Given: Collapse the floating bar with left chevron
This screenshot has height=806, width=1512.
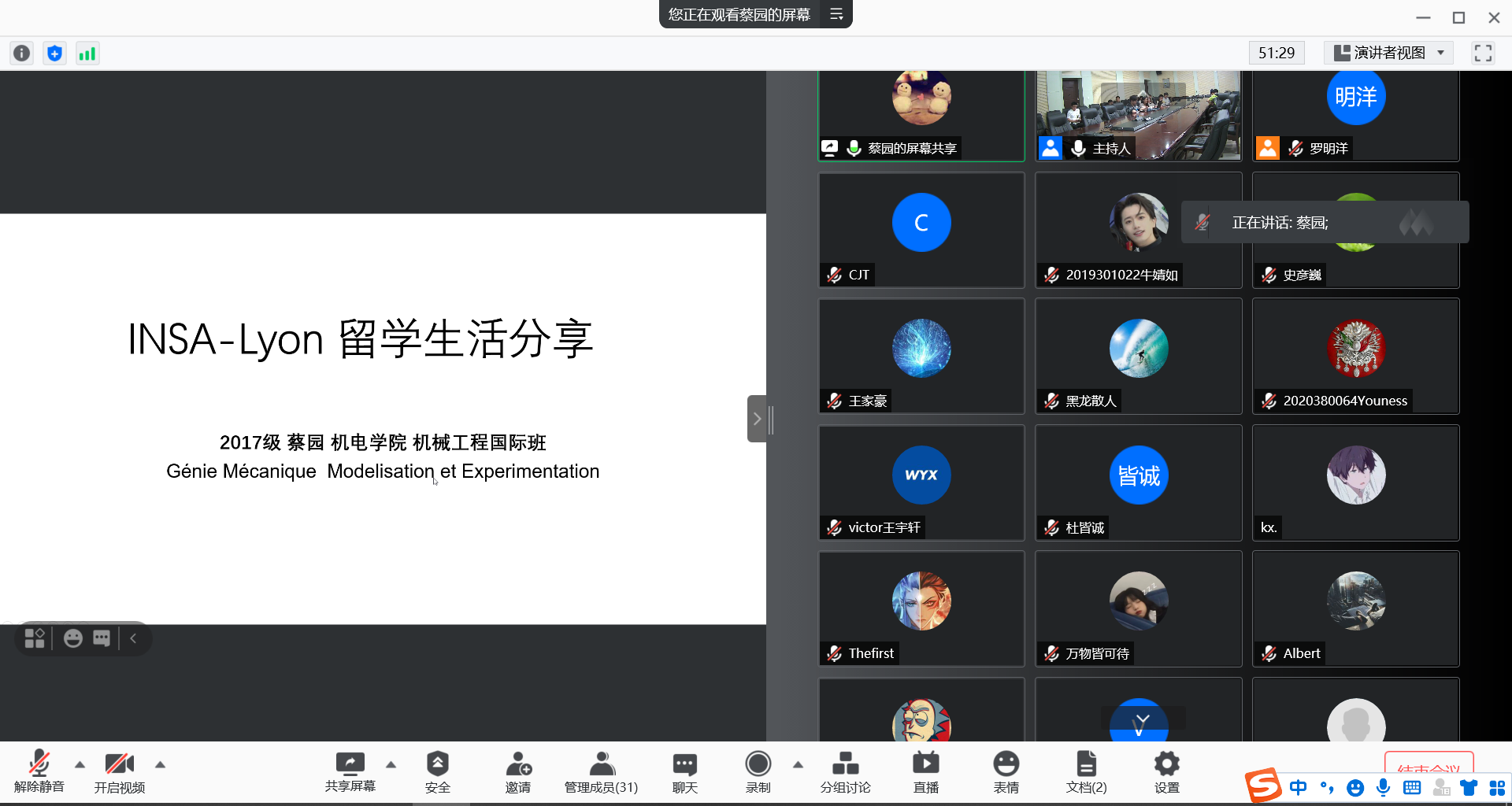Looking at the screenshot, I should [133, 638].
